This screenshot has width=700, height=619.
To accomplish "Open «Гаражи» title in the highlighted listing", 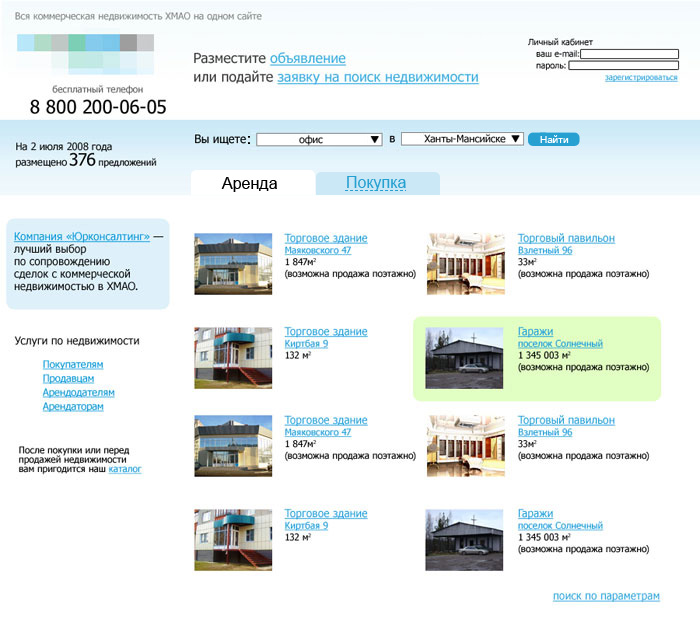I will click(535, 332).
